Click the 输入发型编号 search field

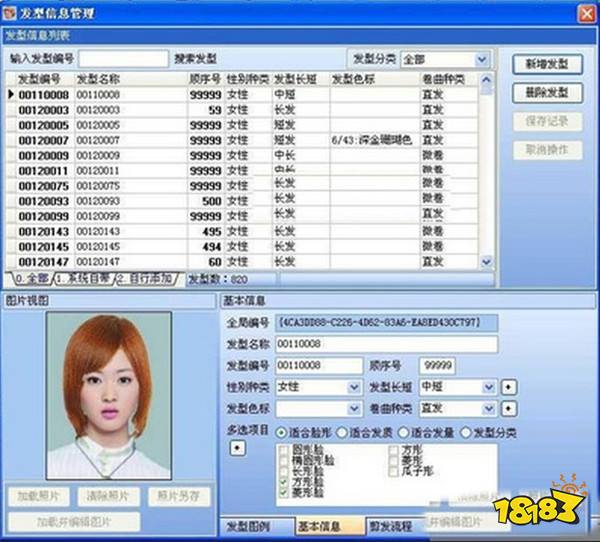click(123, 59)
